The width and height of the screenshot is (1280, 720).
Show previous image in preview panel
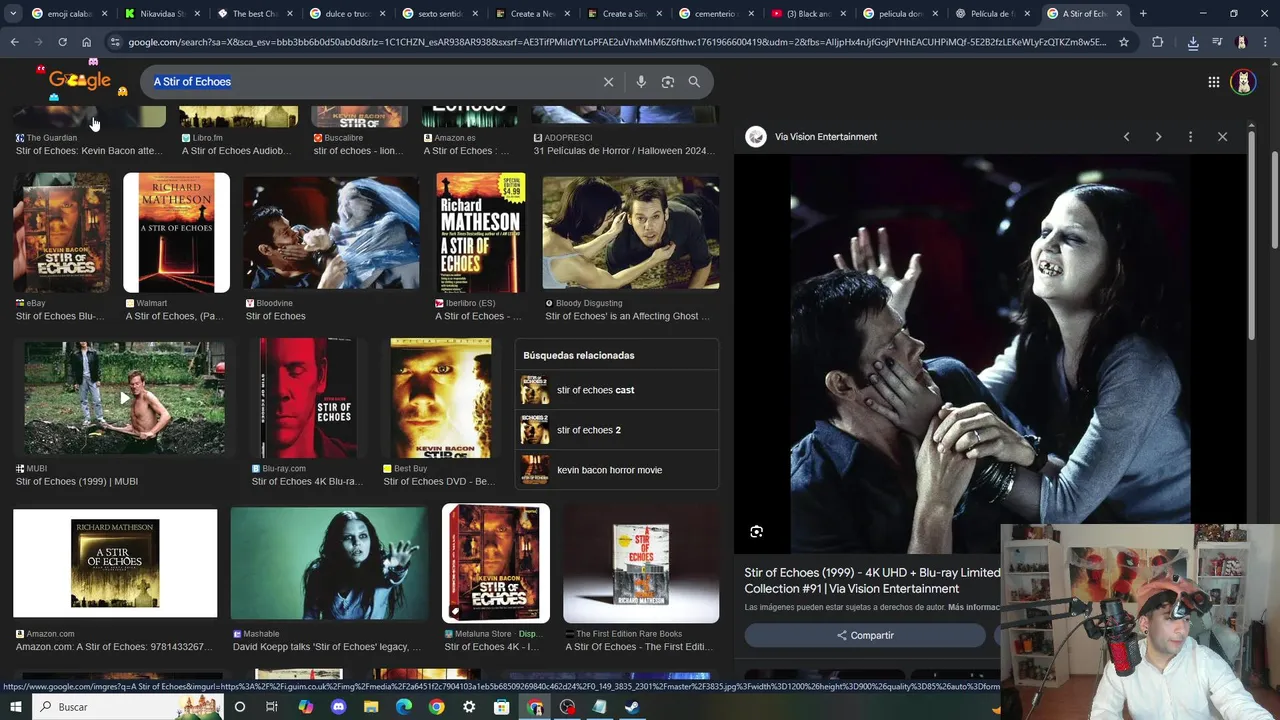tap(1126, 137)
